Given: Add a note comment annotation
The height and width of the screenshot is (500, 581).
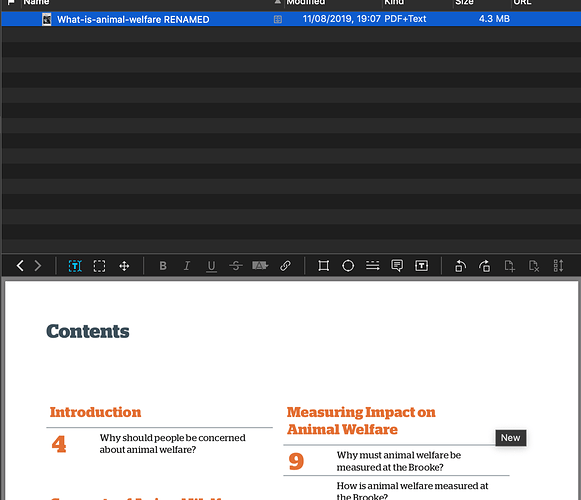Looking at the screenshot, I should click(x=397, y=266).
